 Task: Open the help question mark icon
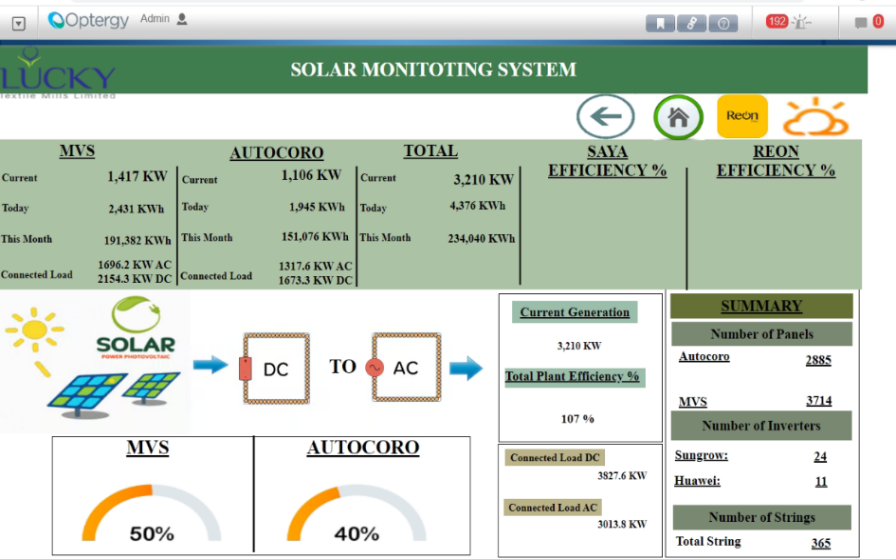click(723, 23)
